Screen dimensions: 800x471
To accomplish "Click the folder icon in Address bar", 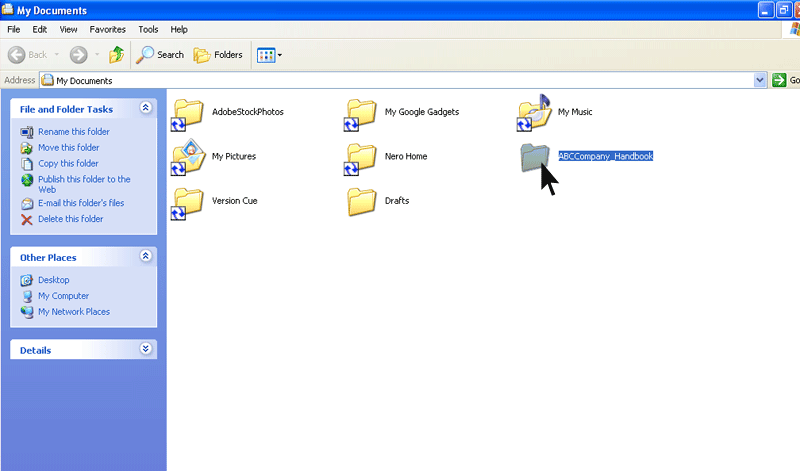I will [47, 80].
